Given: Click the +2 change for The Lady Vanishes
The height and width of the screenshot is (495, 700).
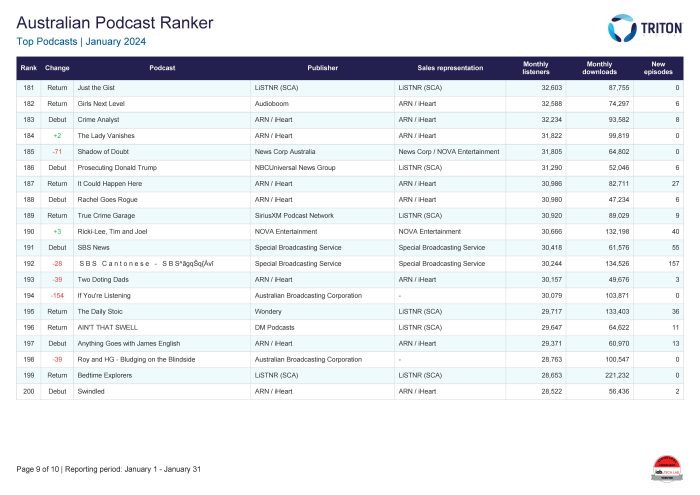Looking at the screenshot, I should point(57,136).
